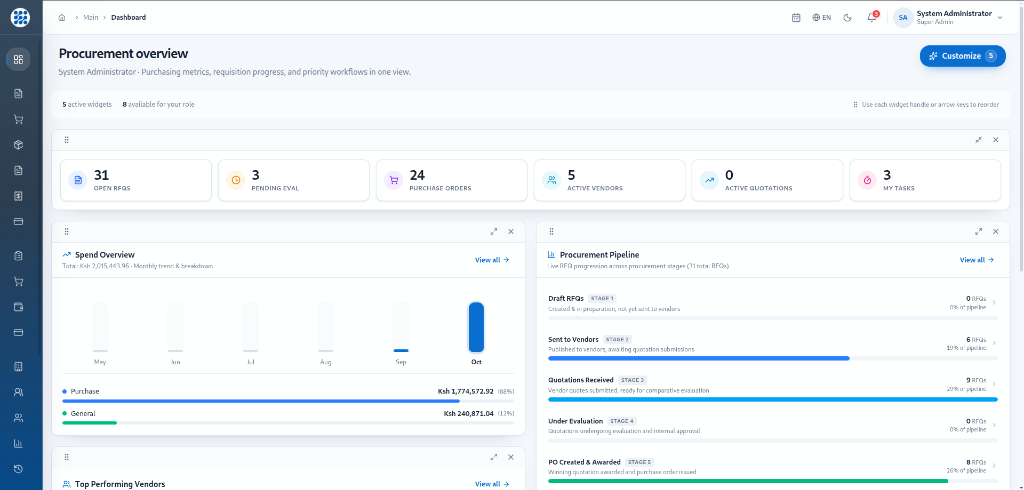Expand the PO Created & Awarded chevron
Image resolution: width=1024 pixels, height=490 pixels.
pyautogui.click(x=993, y=466)
